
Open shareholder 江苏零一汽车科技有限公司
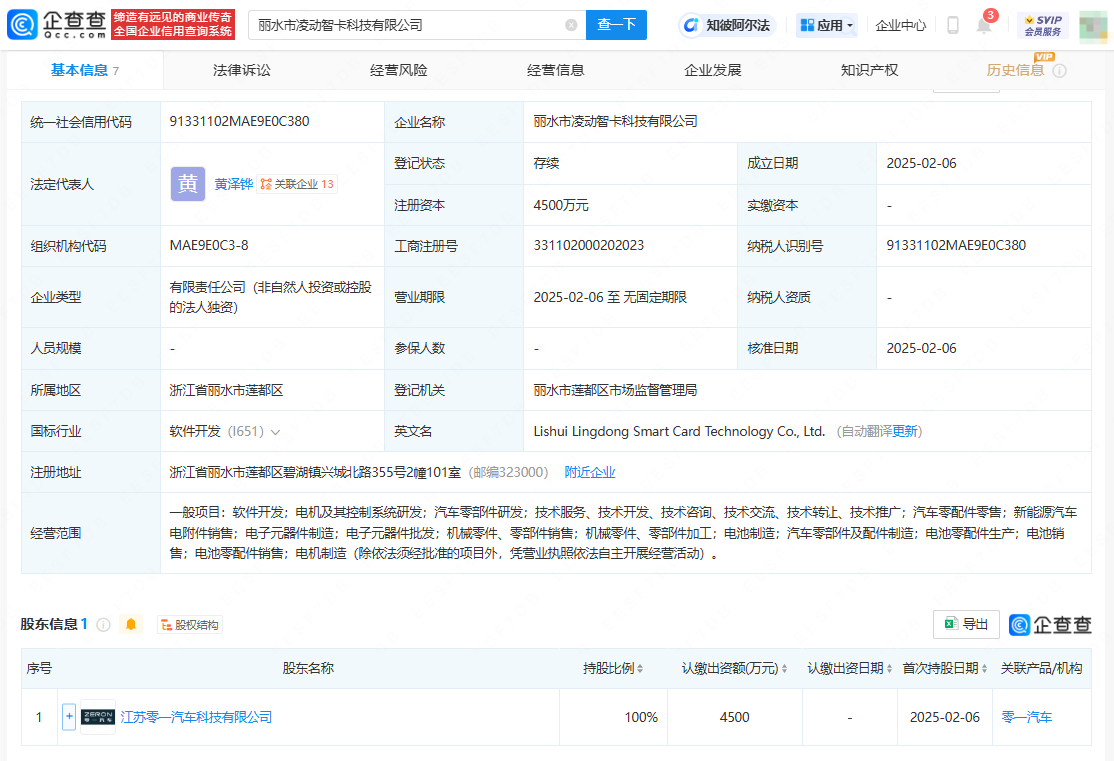click(196, 718)
